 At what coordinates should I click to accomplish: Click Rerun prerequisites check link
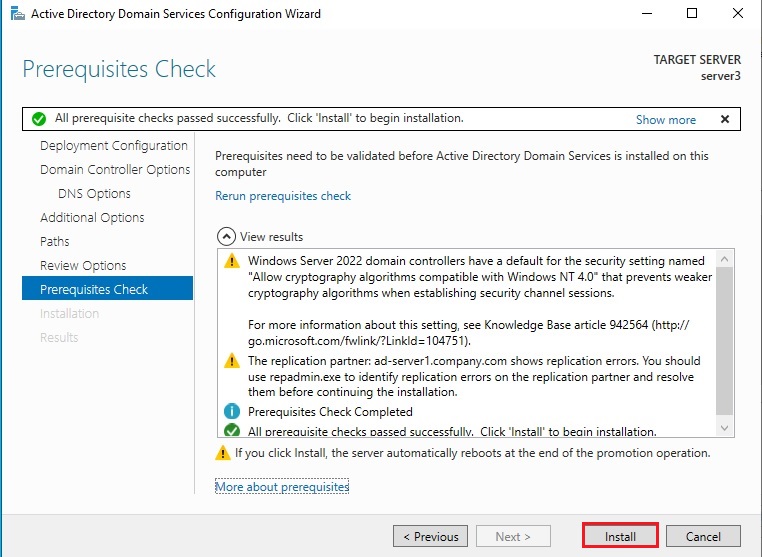click(x=283, y=196)
